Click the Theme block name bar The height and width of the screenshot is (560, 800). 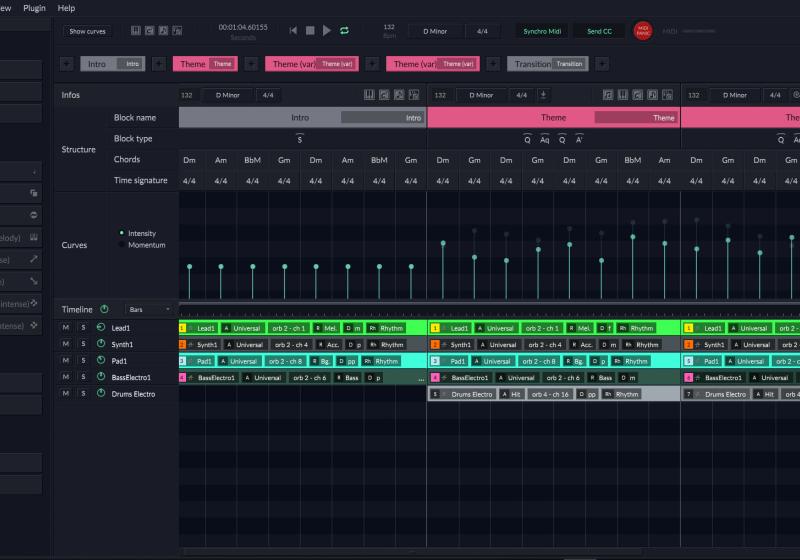point(554,117)
